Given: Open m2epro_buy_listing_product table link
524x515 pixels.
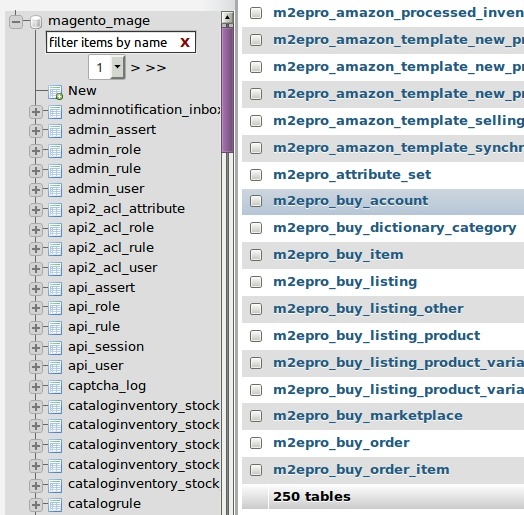Looking at the screenshot, I should pos(377,336).
